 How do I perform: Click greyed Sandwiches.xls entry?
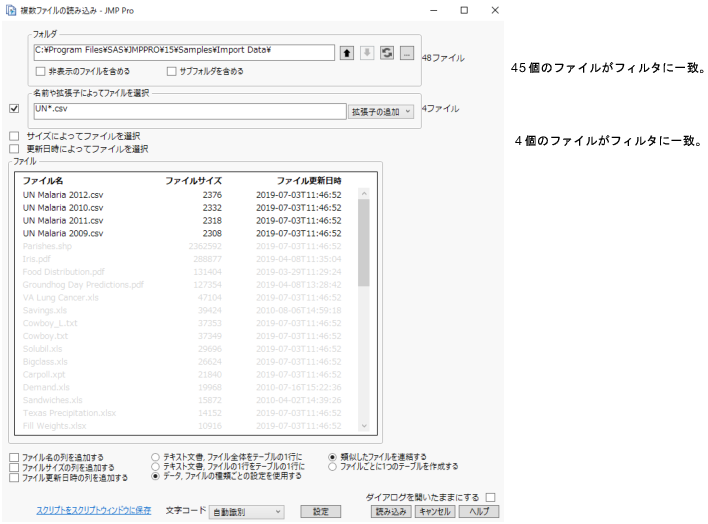(53, 400)
